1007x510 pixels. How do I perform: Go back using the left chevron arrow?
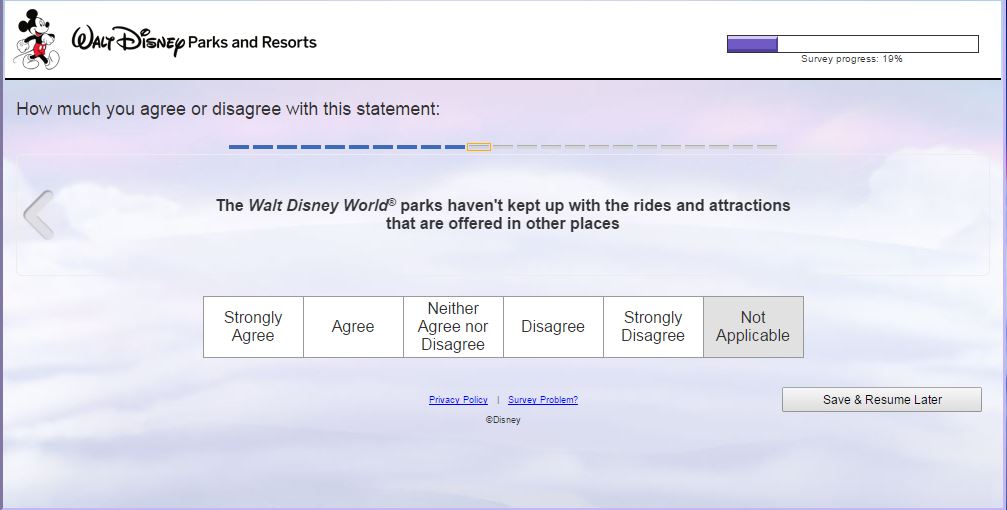click(x=38, y=214)
